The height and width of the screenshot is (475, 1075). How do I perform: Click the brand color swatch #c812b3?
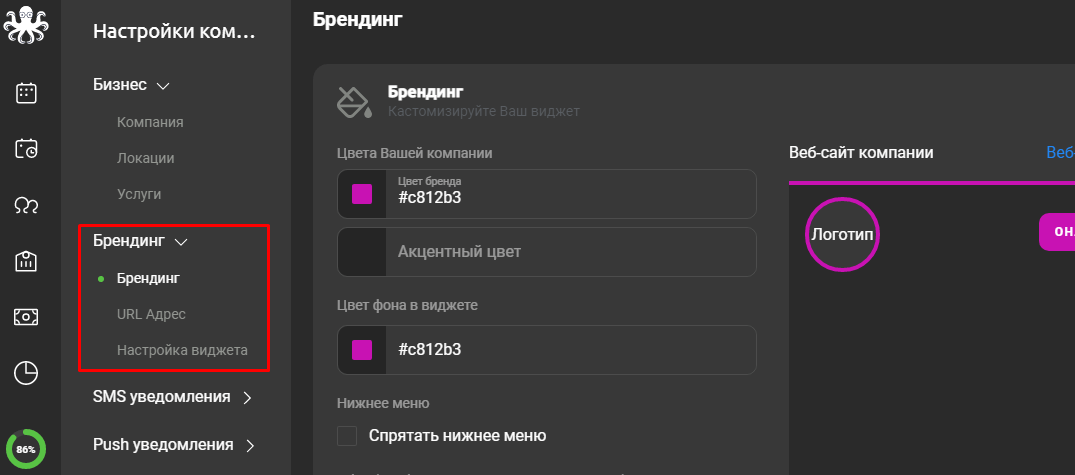pos(362,194)
